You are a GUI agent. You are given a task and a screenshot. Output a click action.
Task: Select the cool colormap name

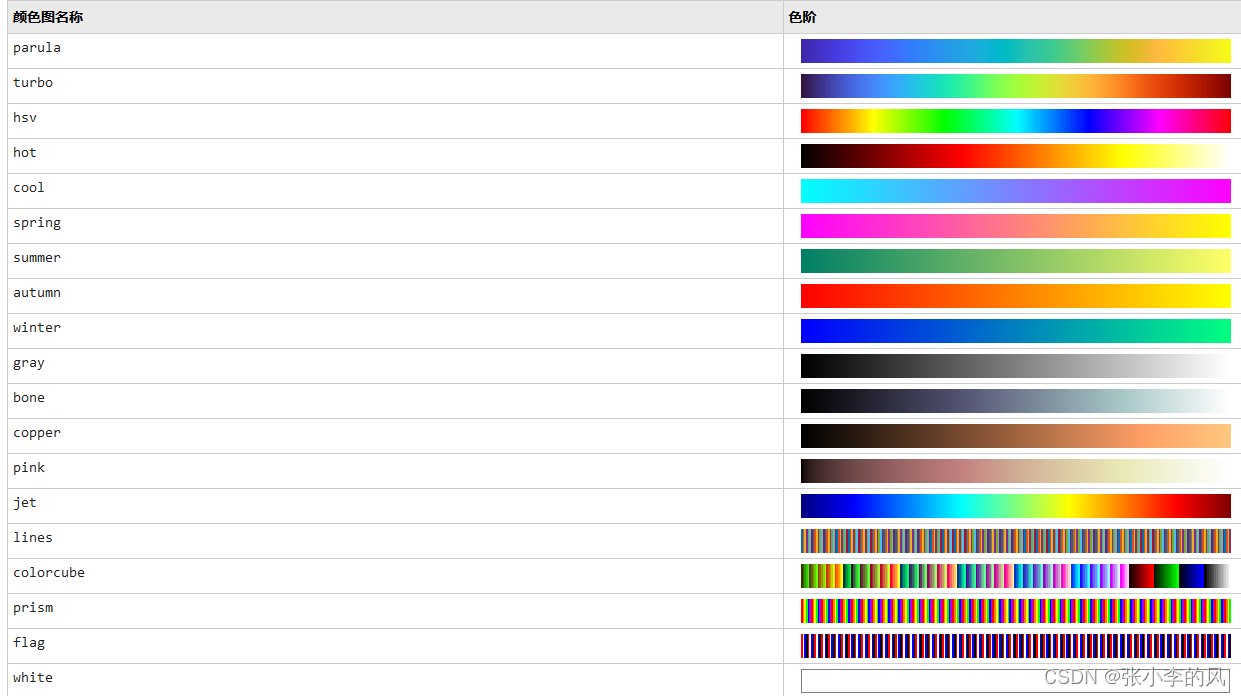[28, 187]
